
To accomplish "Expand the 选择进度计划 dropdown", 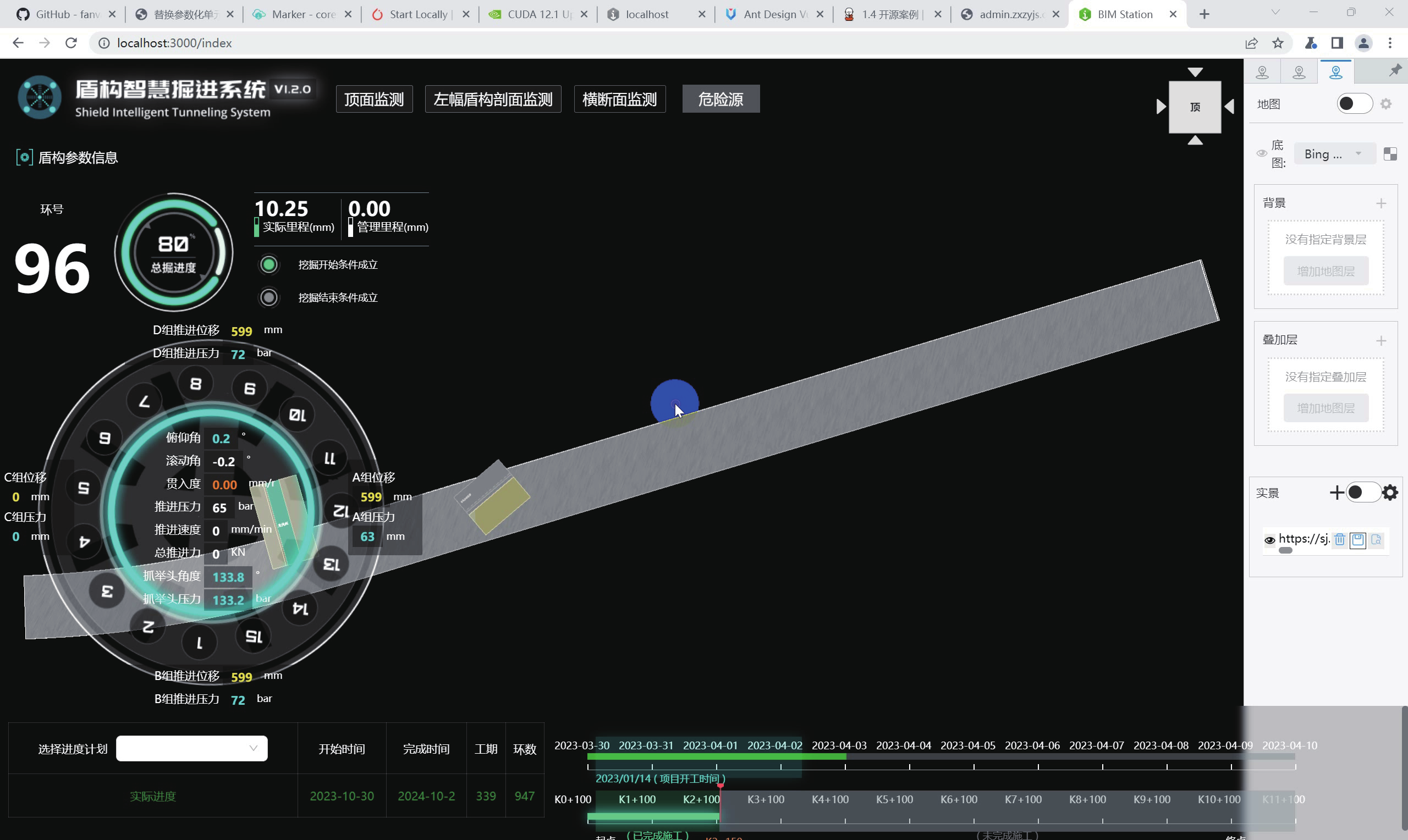I will [191, 748].
